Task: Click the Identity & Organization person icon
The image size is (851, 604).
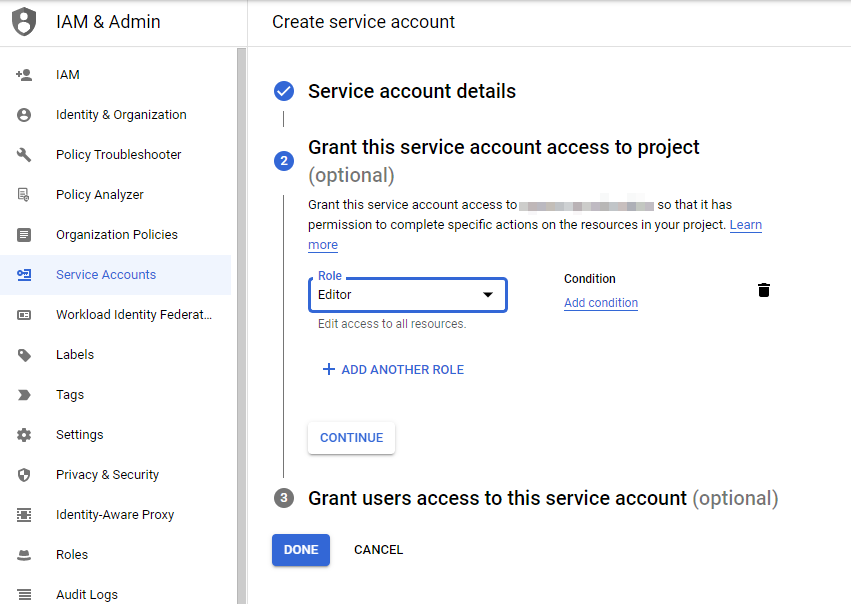Action: (24, 115)
